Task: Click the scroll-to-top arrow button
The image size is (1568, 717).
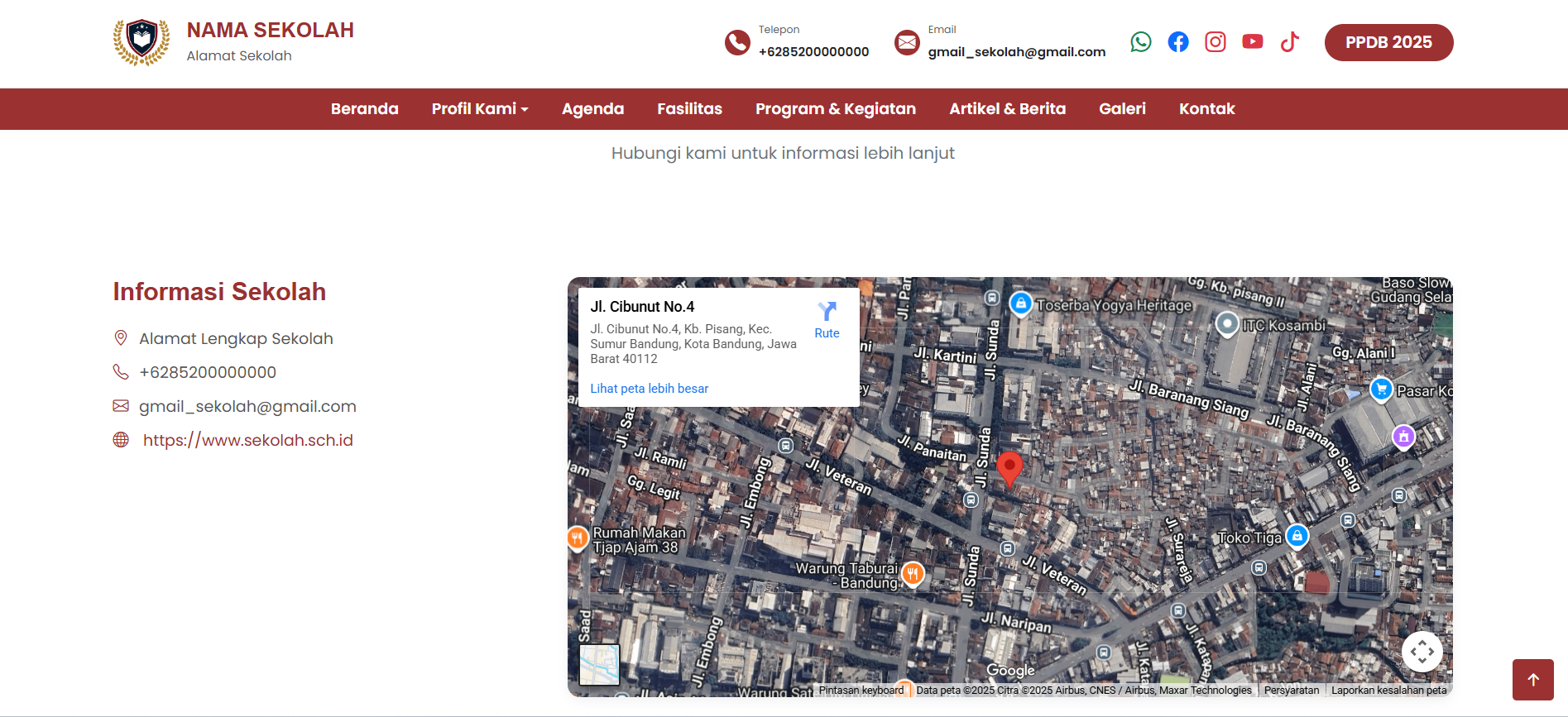Action: (x=1532, y=680)
